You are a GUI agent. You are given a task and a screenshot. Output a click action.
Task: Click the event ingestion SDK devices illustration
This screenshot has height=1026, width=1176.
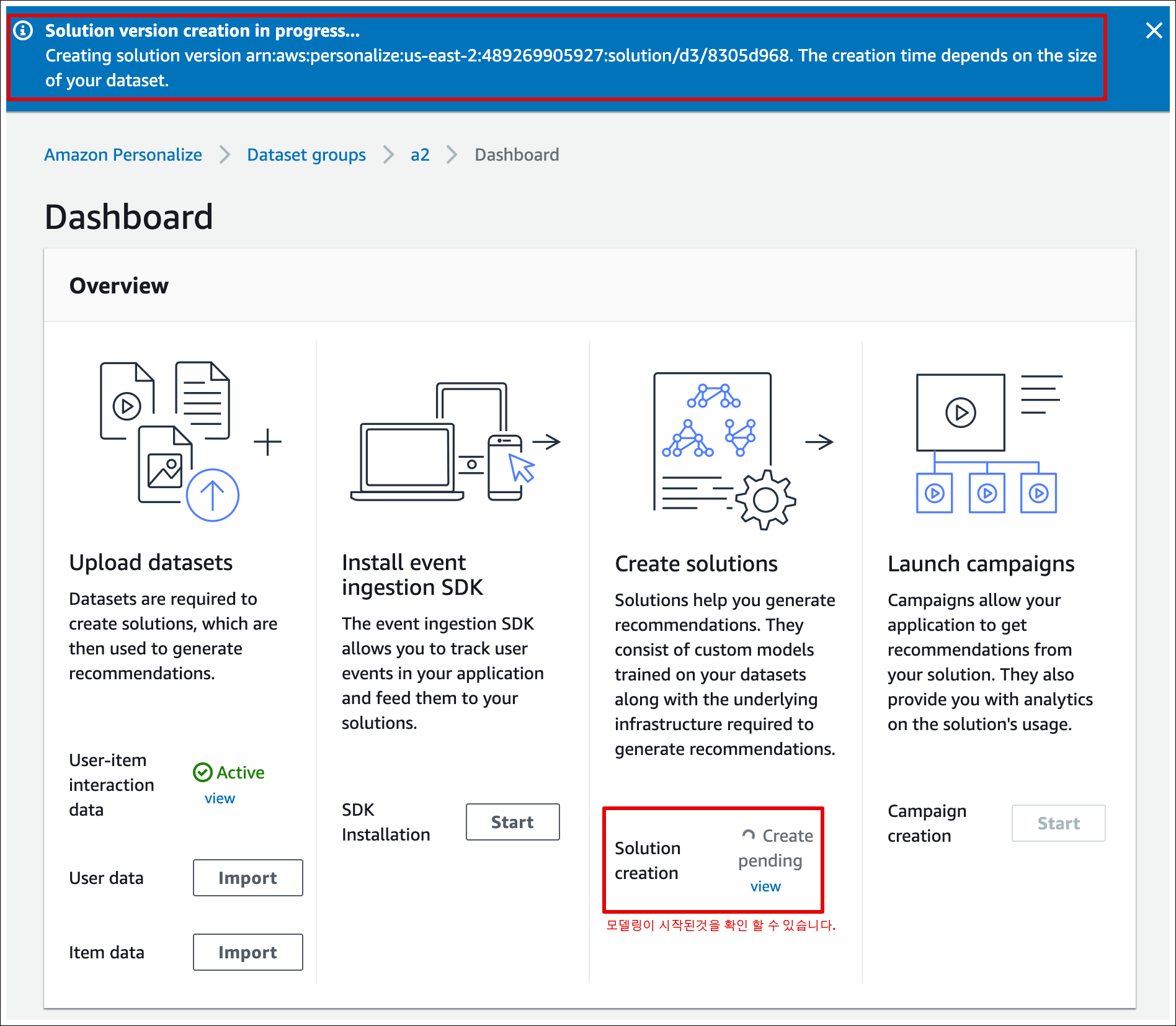pos(442,442)
